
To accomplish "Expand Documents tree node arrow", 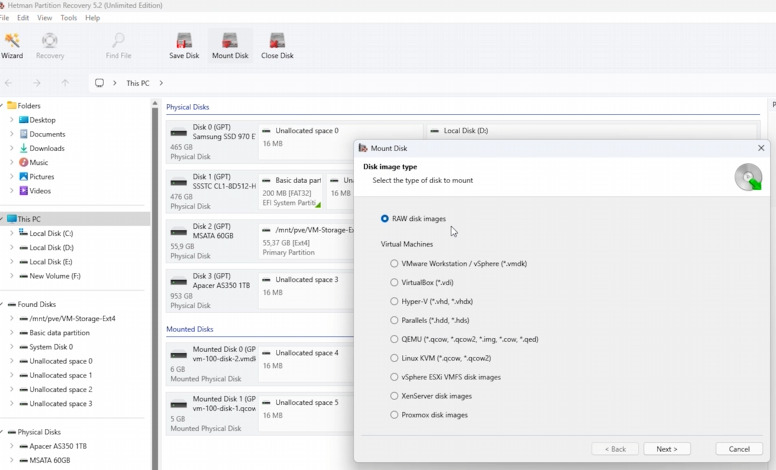I will coord(11,134).
